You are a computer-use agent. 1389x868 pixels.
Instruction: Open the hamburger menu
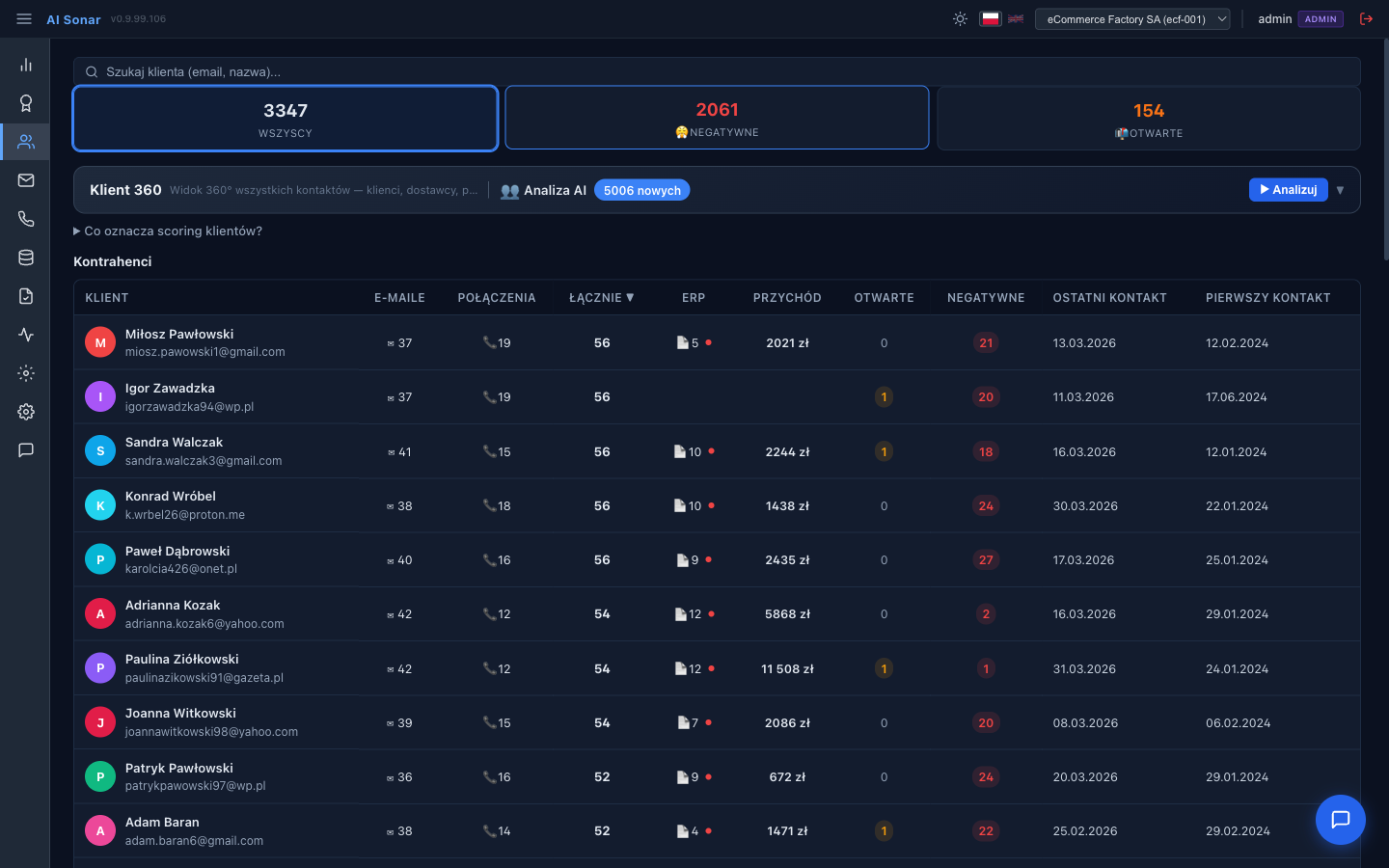pos(24,19)
